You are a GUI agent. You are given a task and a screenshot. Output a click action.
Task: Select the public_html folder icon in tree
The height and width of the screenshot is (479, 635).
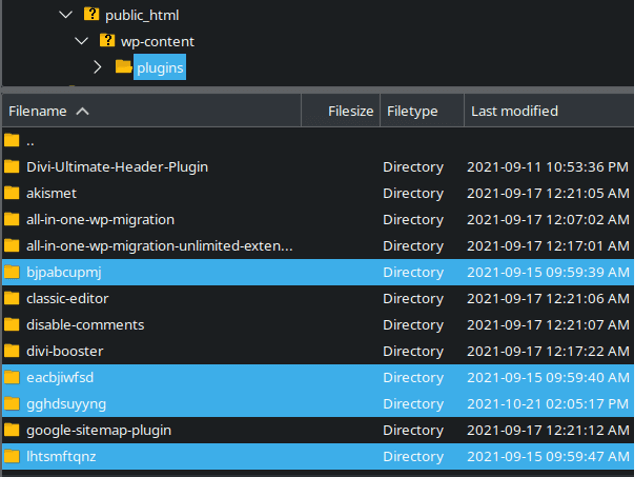(x=92, y=14)
